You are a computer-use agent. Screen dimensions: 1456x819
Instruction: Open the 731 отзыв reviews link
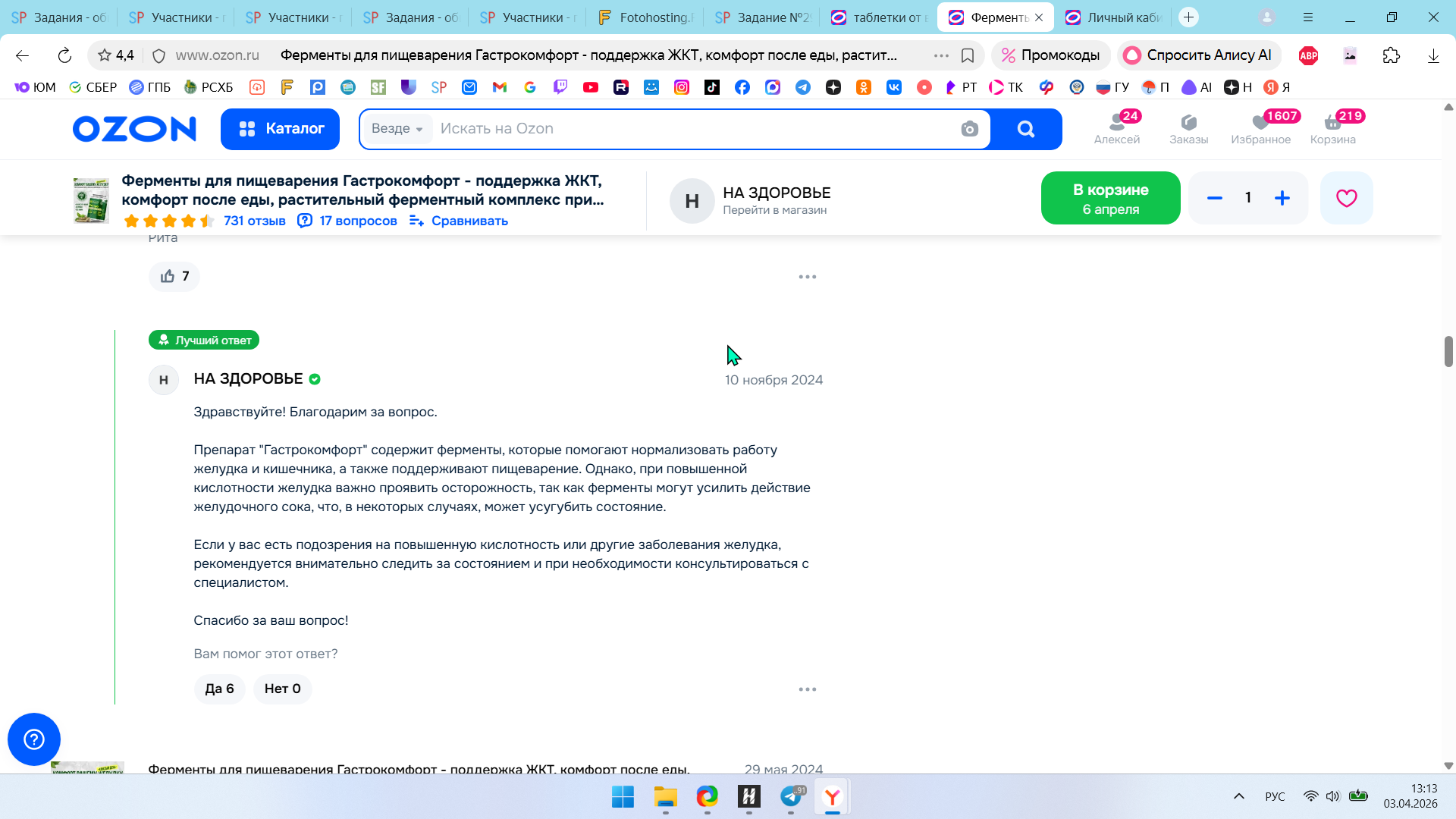point(254,221)
